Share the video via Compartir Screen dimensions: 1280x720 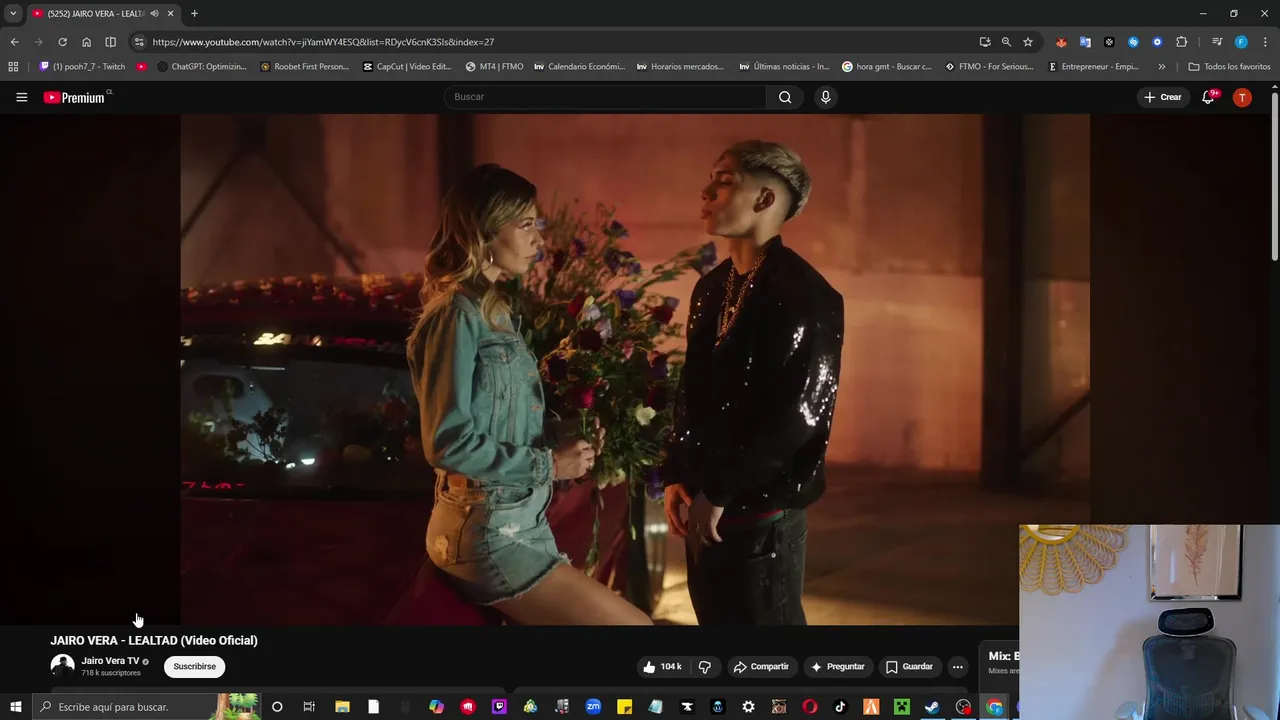761,667
